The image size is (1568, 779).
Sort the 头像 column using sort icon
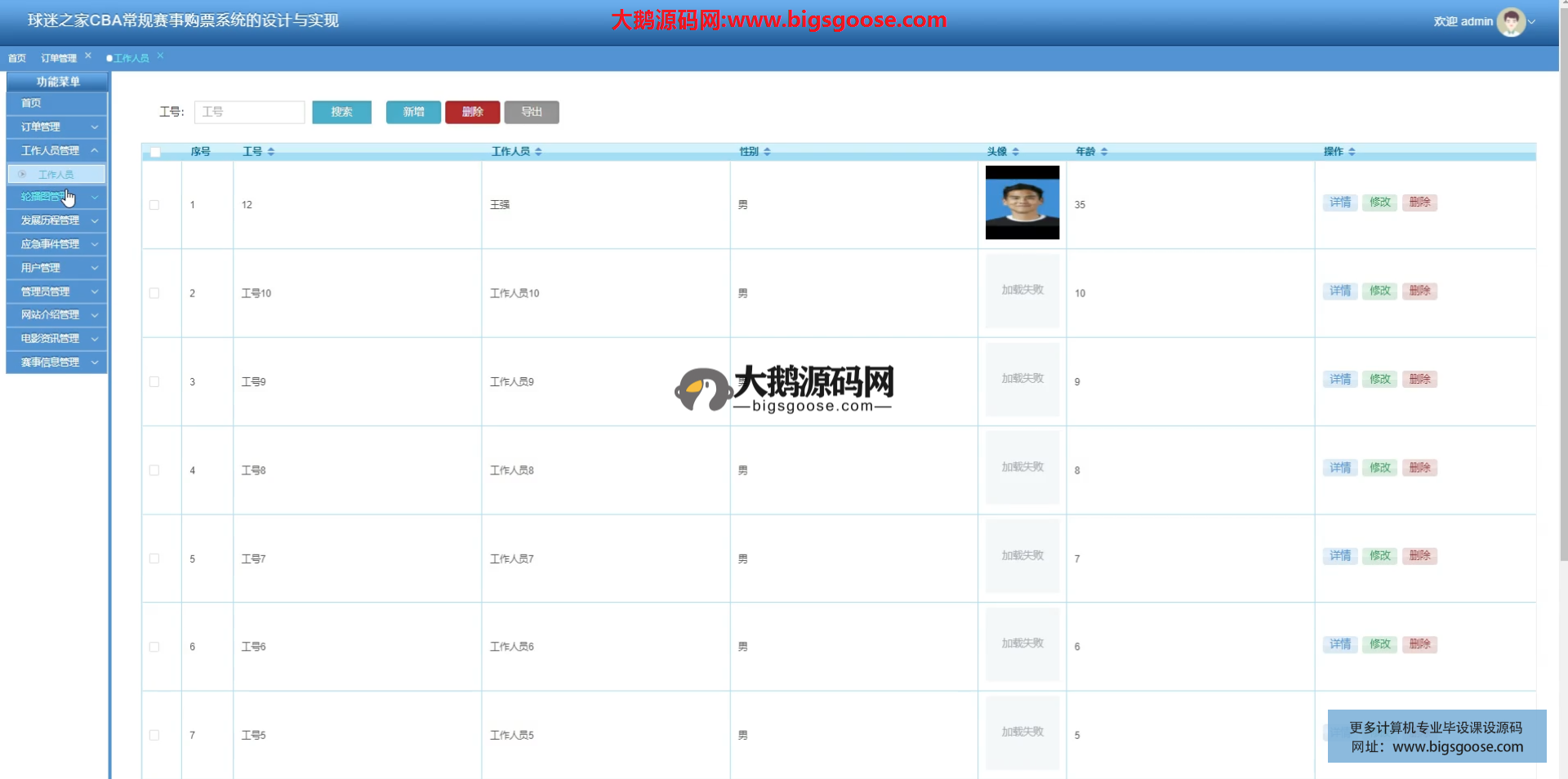click(x=1015, y=152)
